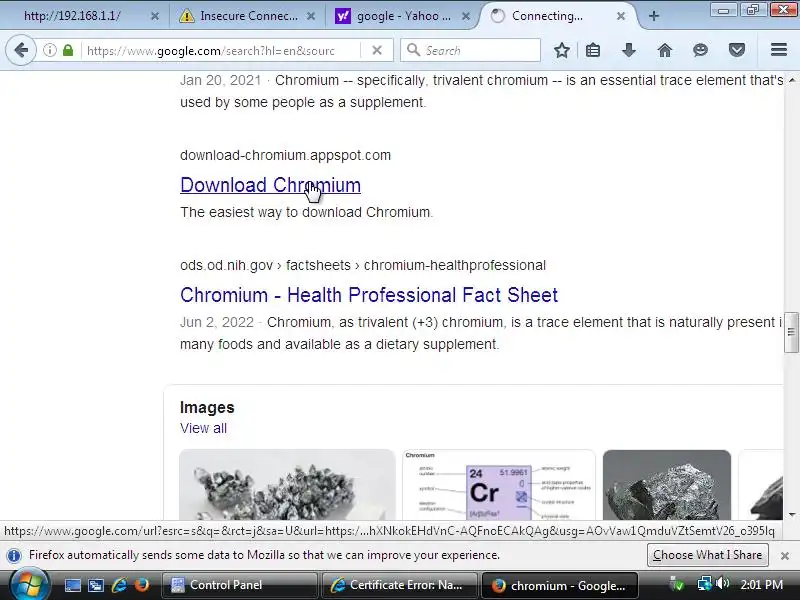Viewport: 800px width, 600px height.
Task: Open the Download Chromium result link
Action: point(270,185)
